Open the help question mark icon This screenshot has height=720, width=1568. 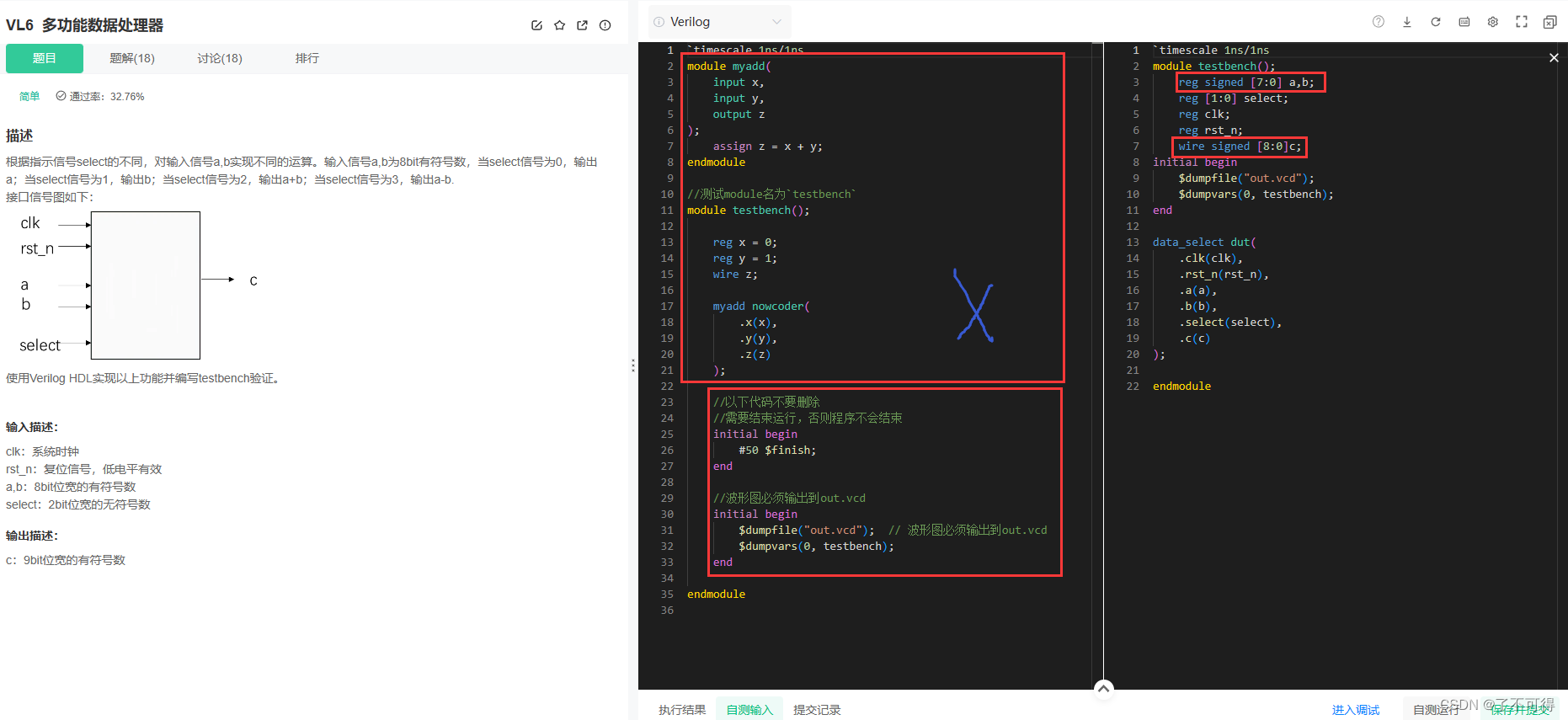1379,22
